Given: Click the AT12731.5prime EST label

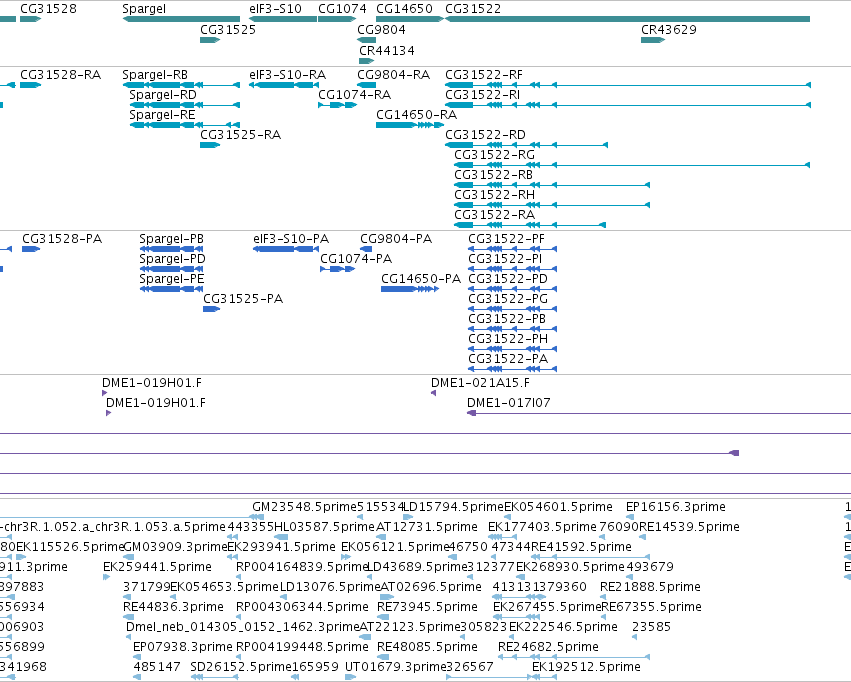Looking at the screenshot, I should coord(427,527).
